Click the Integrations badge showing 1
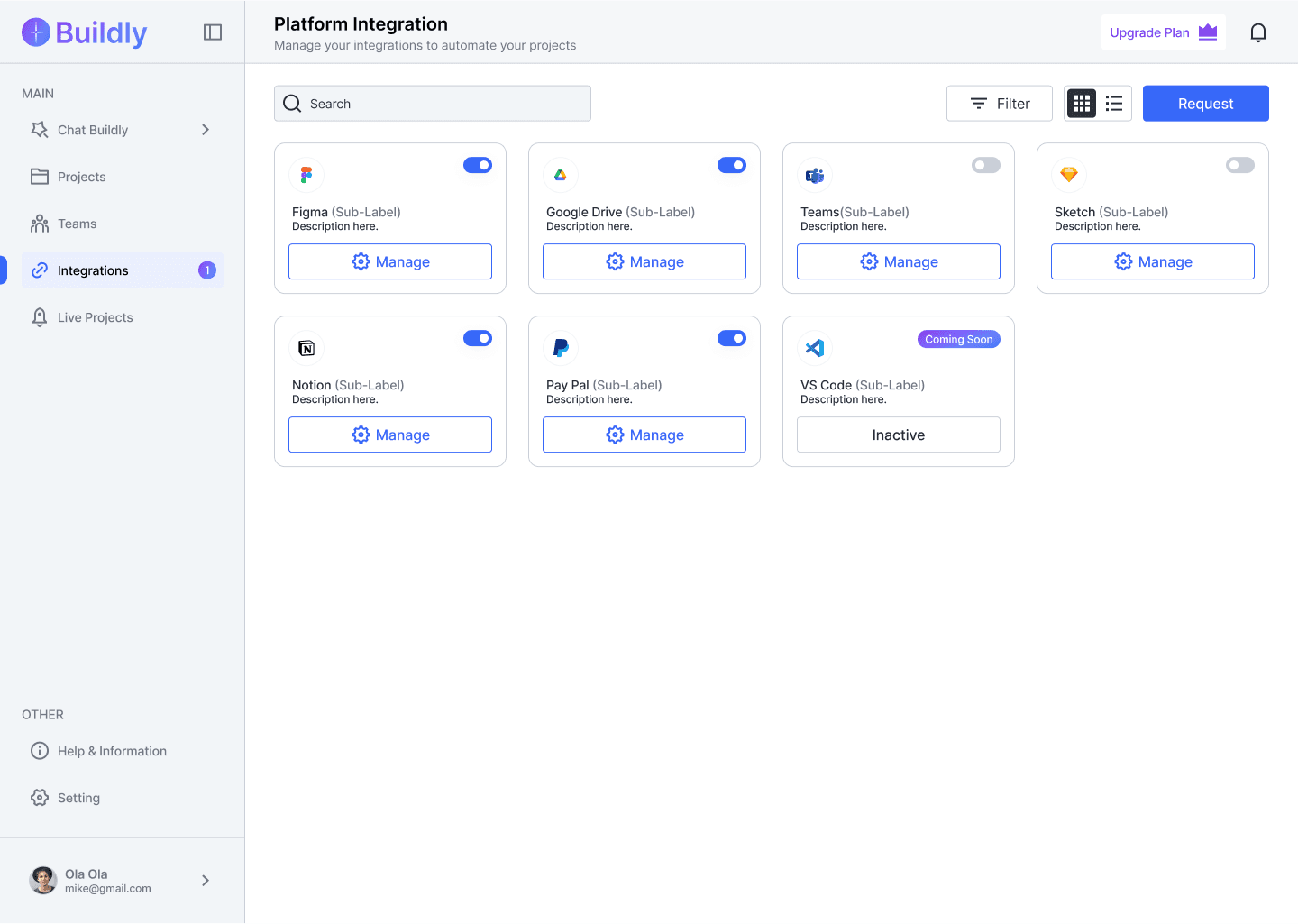Viewport: 1298px width, 924px height. click(x=207, y=270)
